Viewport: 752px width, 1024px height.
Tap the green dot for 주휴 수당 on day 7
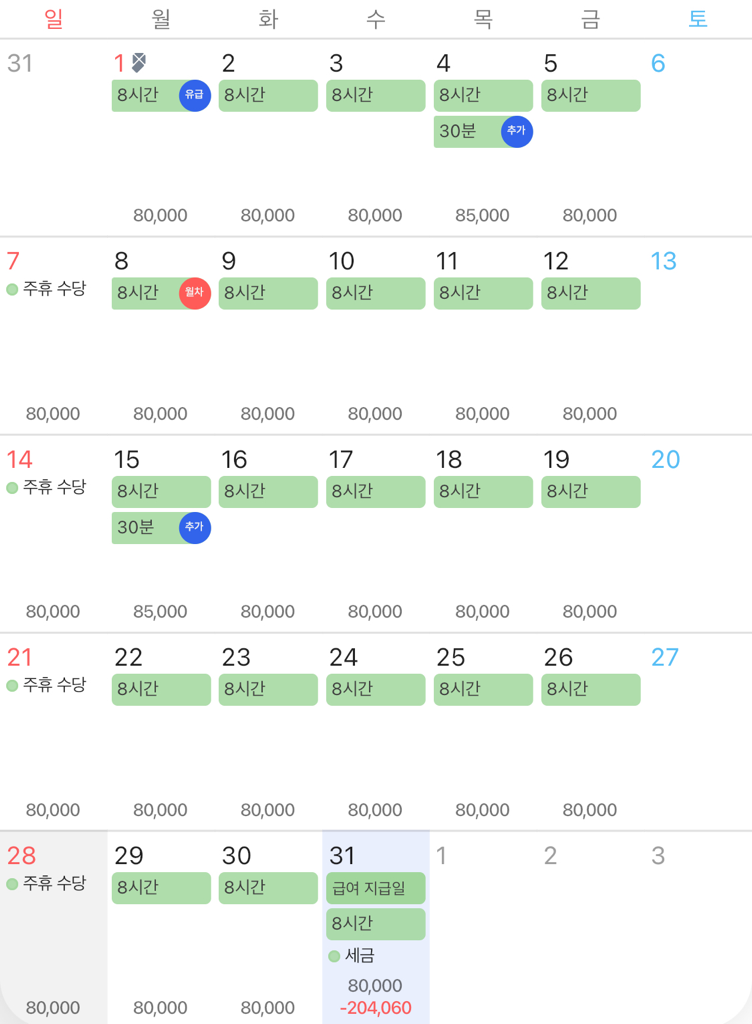click(x=12, y=290)
